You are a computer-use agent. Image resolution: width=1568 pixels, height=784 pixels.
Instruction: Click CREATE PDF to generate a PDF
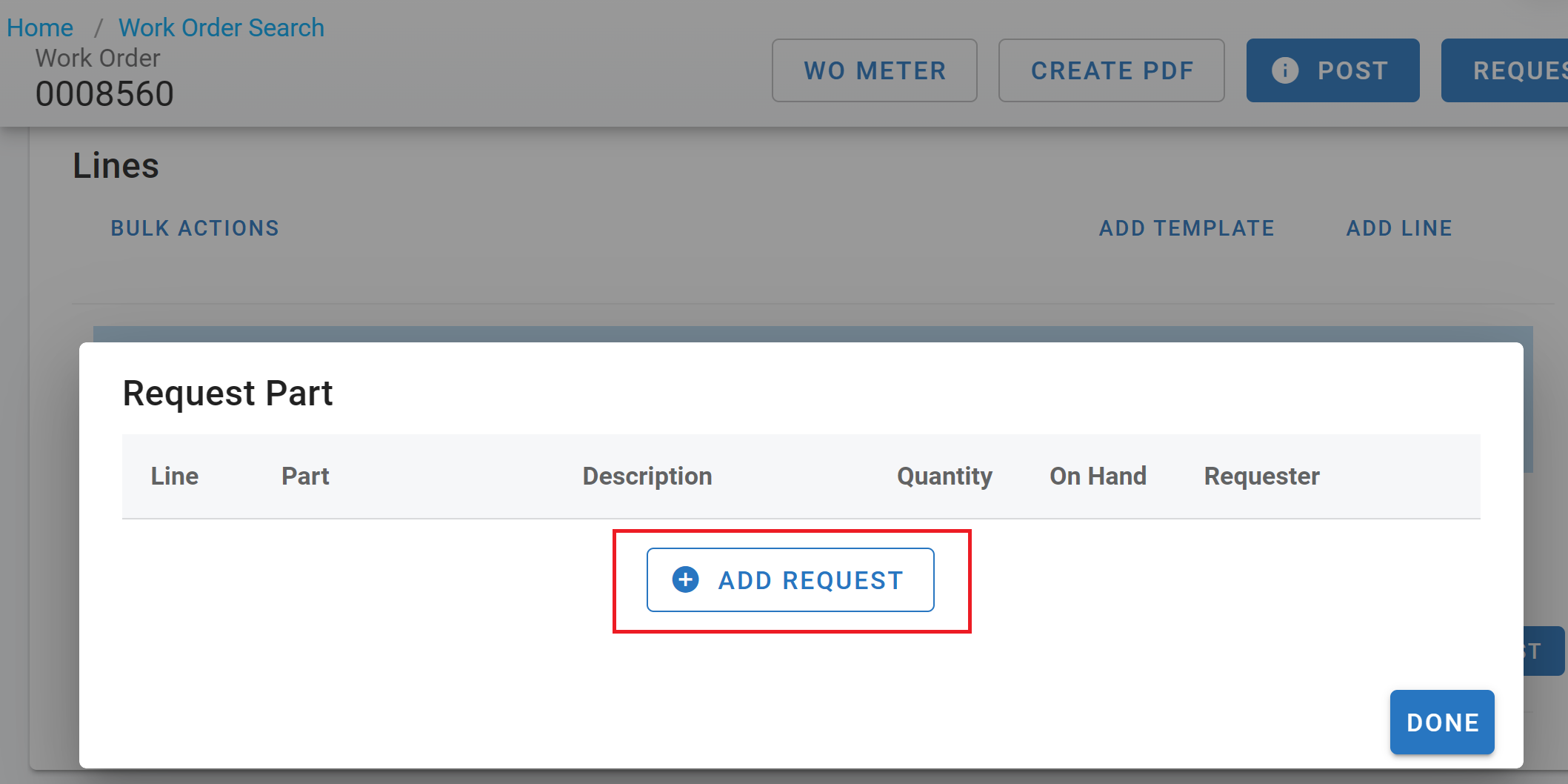(x=1110, y=70)
